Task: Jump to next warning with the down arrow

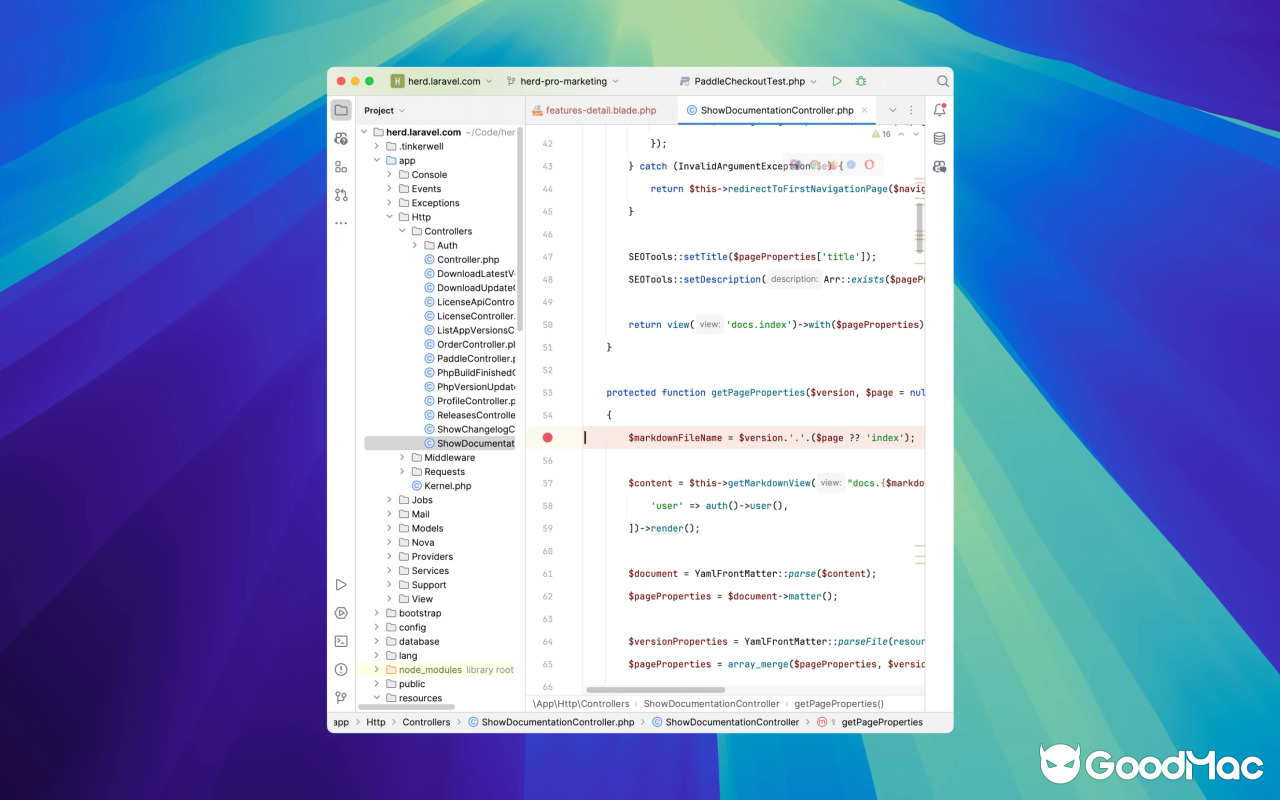Action: click(x=915, y=133)
